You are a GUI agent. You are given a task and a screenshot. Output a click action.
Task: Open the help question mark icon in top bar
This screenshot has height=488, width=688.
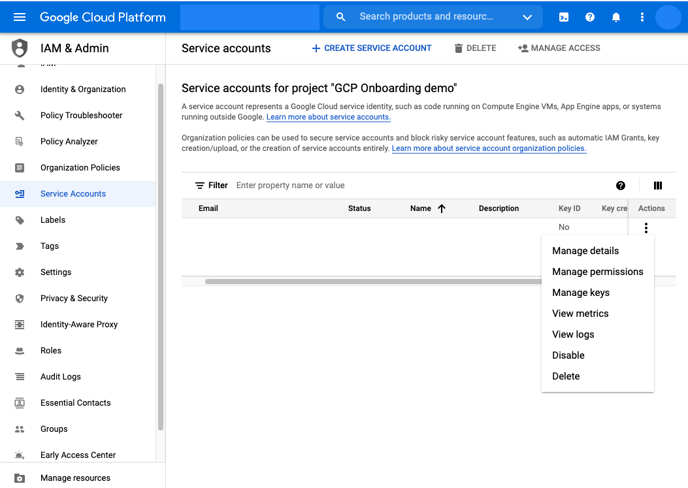point(590,17)
